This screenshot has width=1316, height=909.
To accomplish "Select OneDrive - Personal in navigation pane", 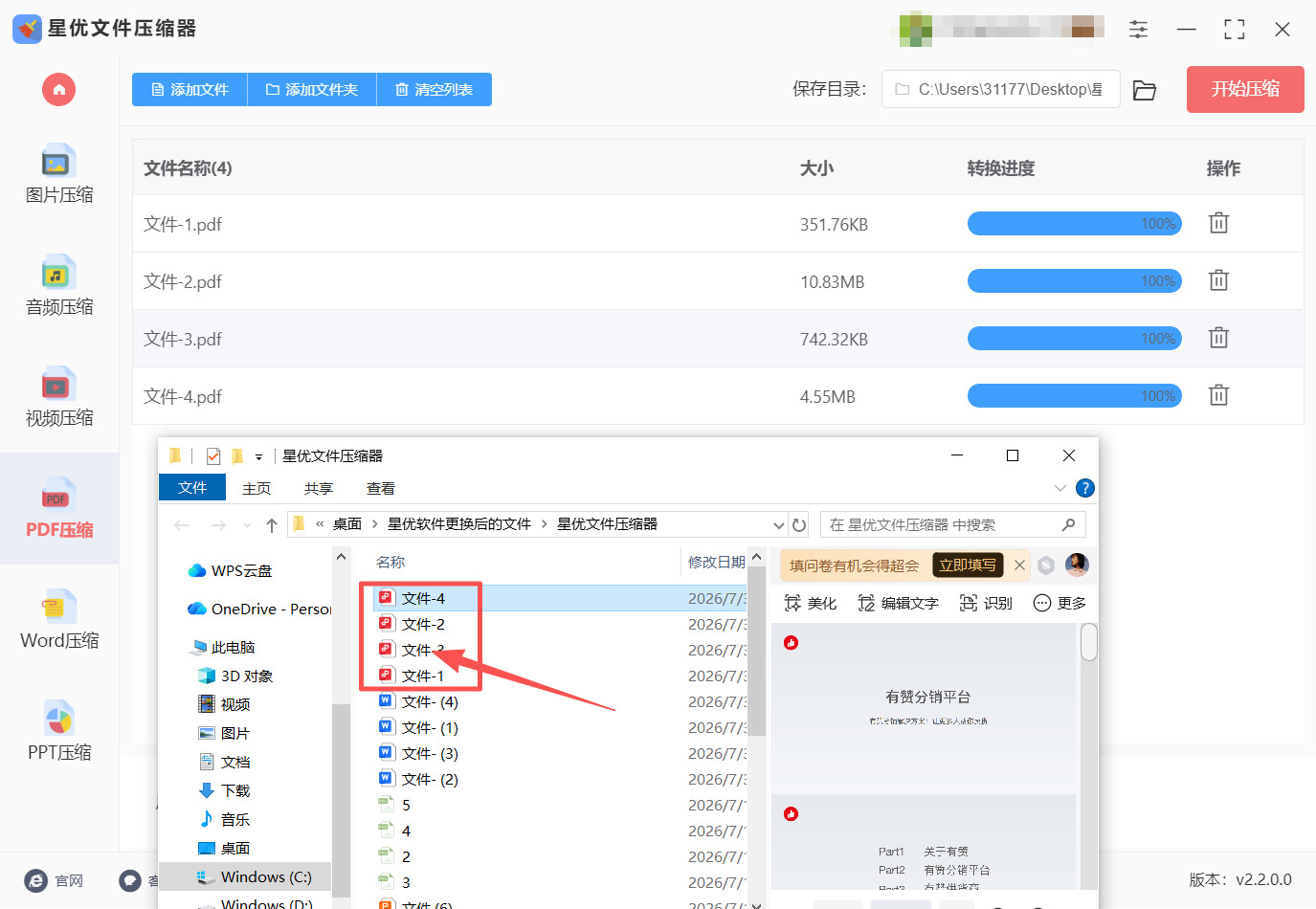I will click(259, 609).
